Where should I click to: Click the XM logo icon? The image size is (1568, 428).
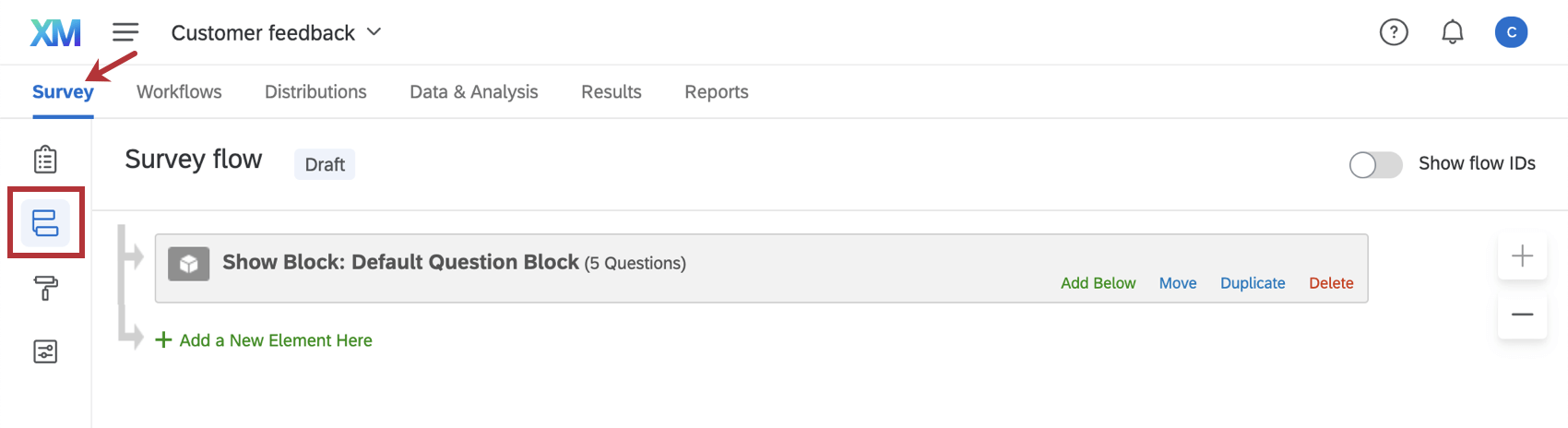point(55,33)
